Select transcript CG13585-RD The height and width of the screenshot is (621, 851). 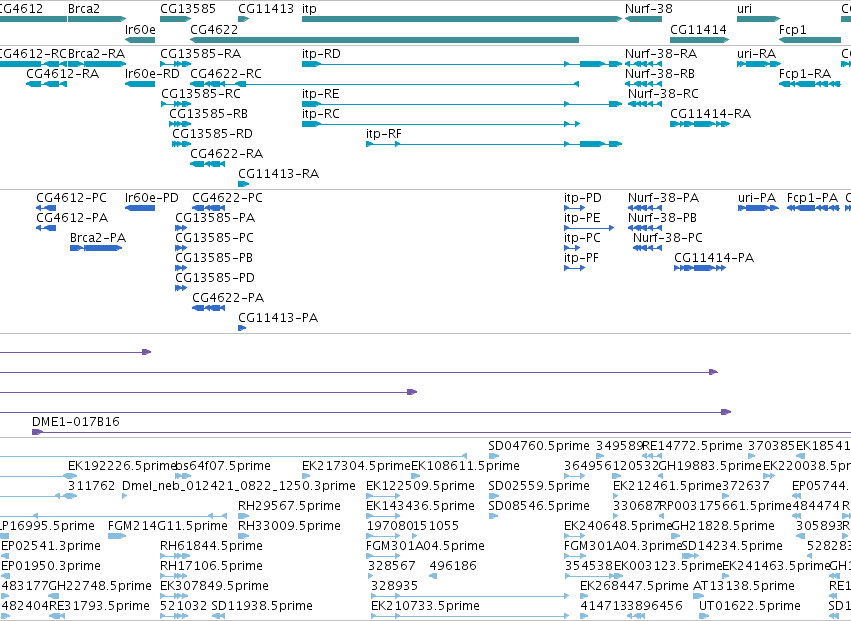coord(182,144)
